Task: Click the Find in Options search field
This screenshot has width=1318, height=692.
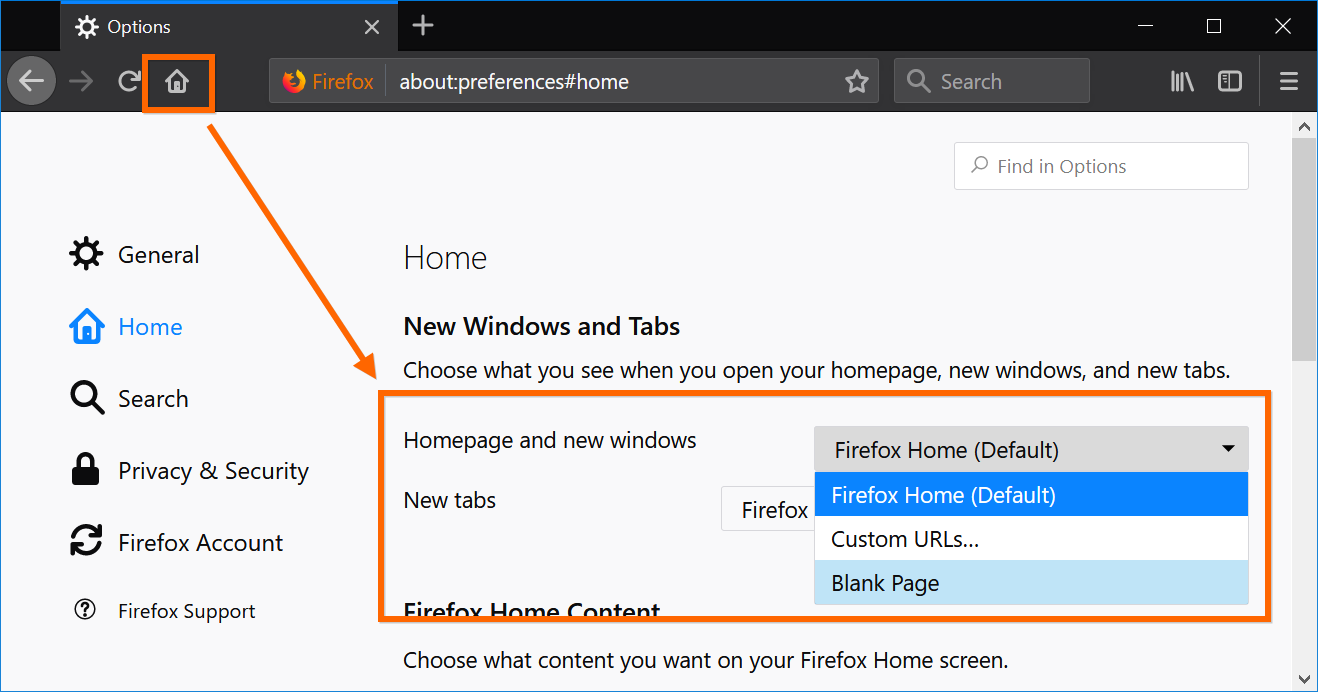Action: (x=1100, y=165)
